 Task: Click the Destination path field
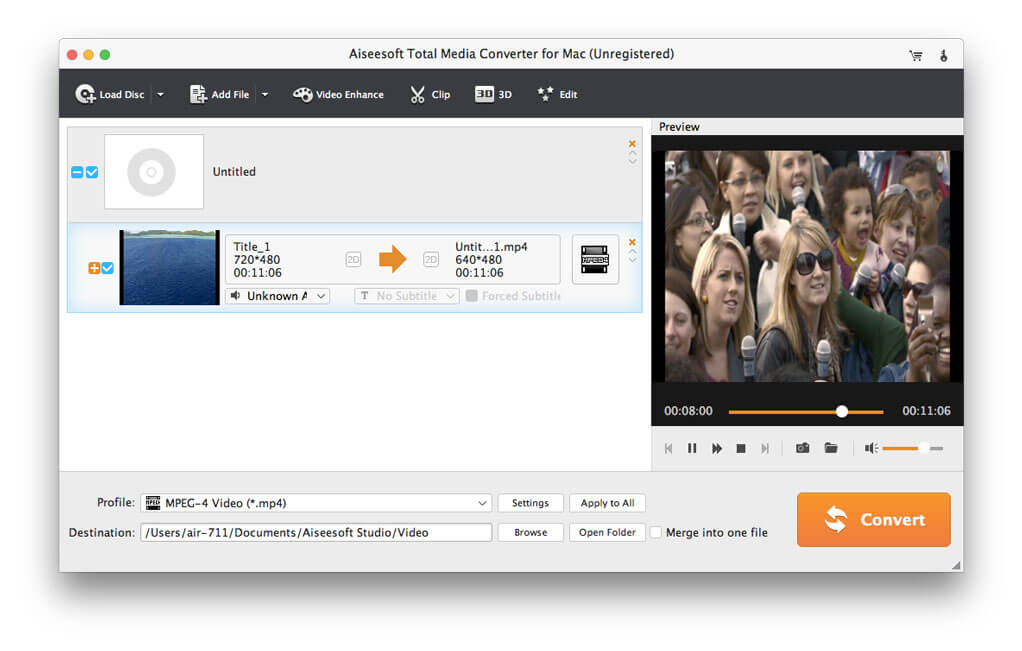[316, 532]
